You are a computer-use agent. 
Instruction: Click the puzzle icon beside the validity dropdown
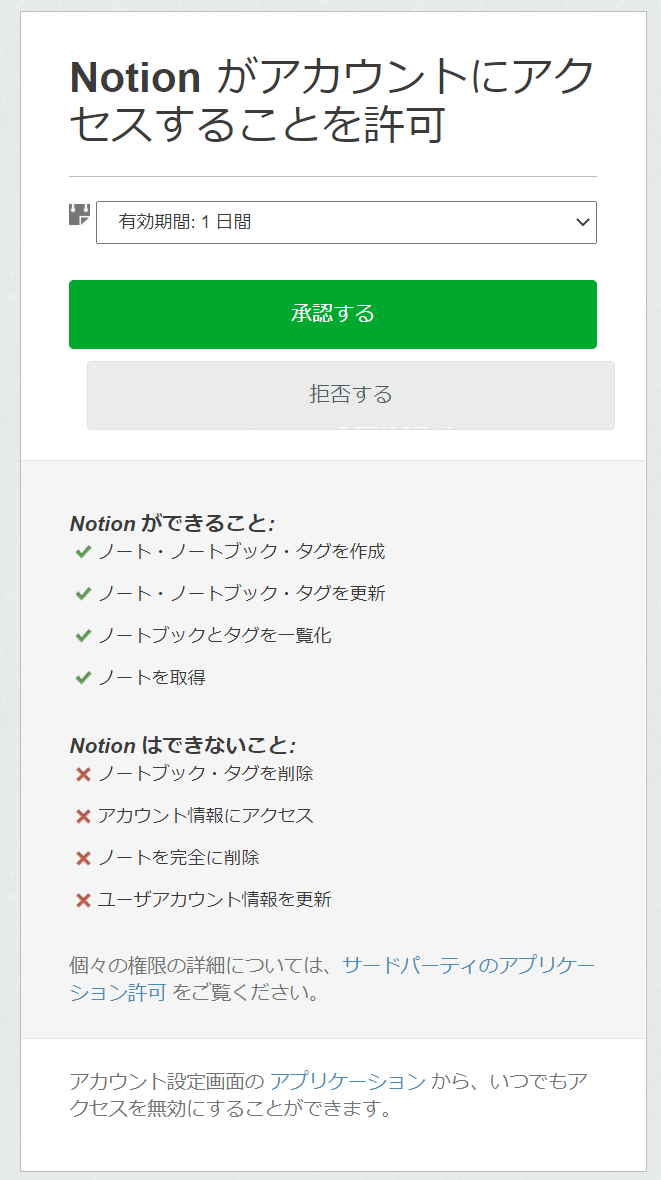[79, 214]
